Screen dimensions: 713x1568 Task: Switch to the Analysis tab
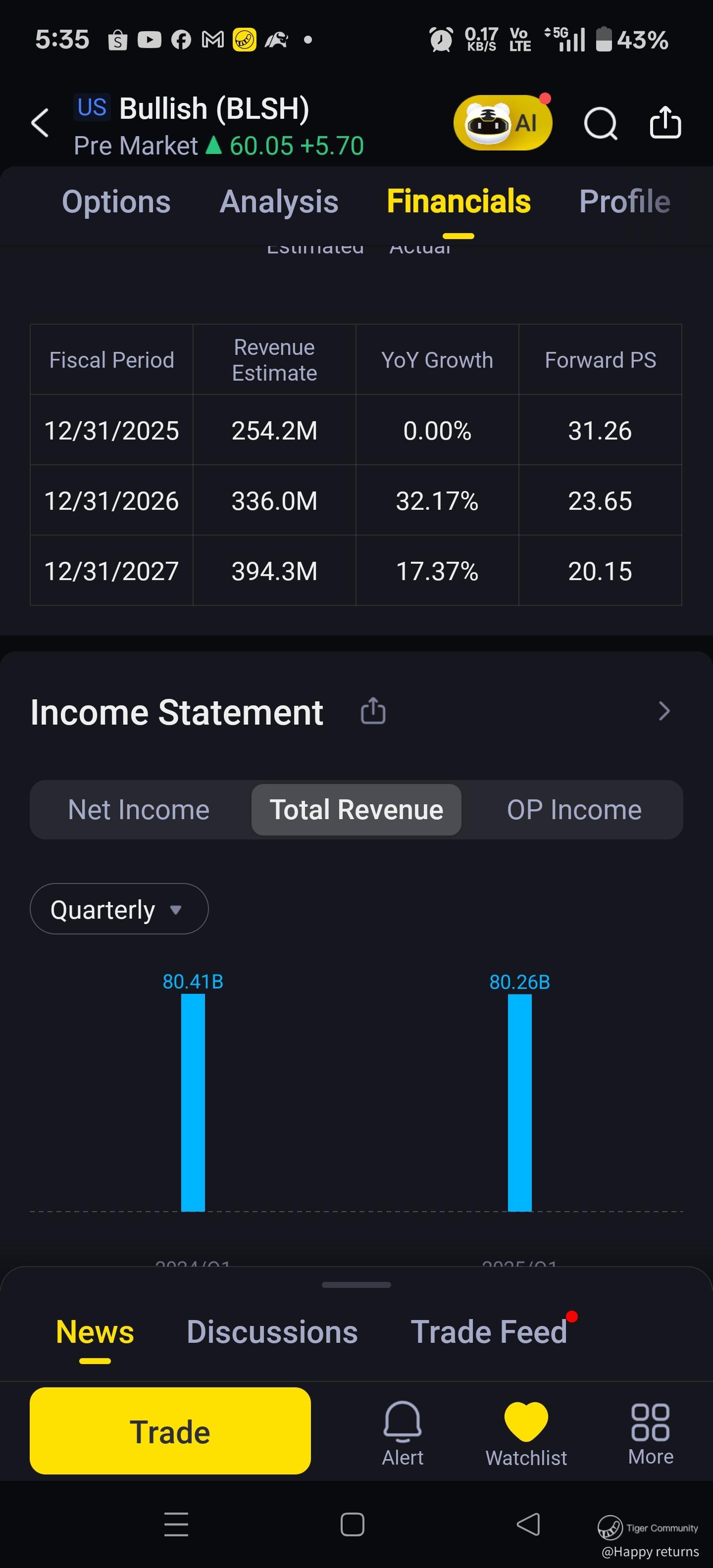coord(278,202)
